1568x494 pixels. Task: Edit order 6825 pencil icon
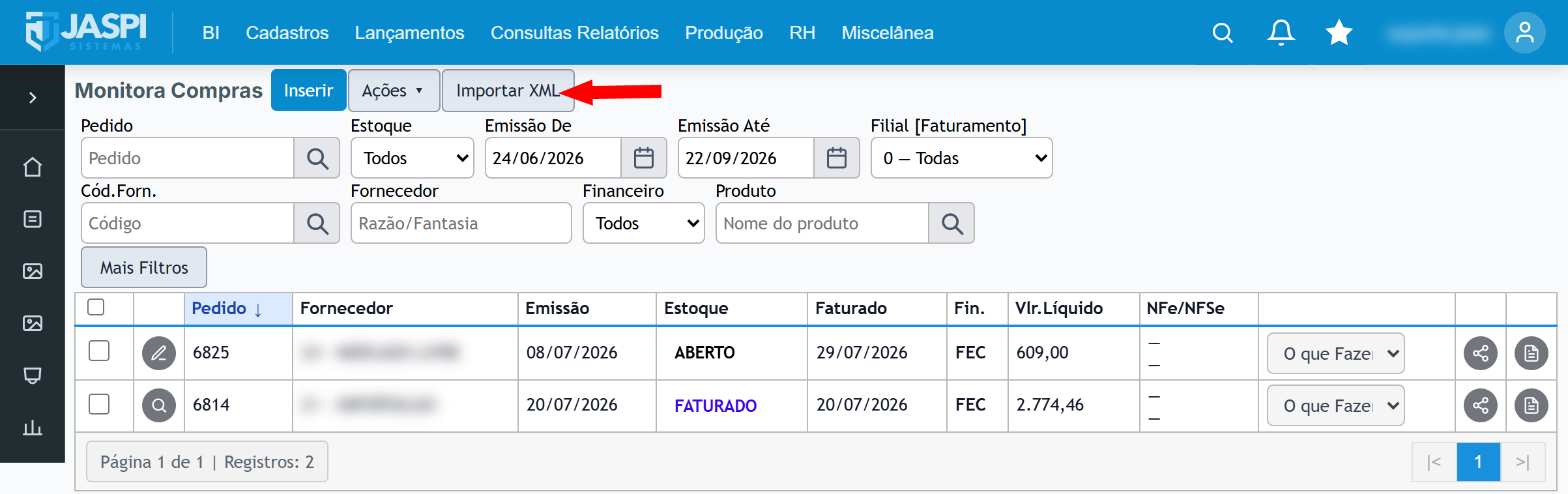(159, 353)
